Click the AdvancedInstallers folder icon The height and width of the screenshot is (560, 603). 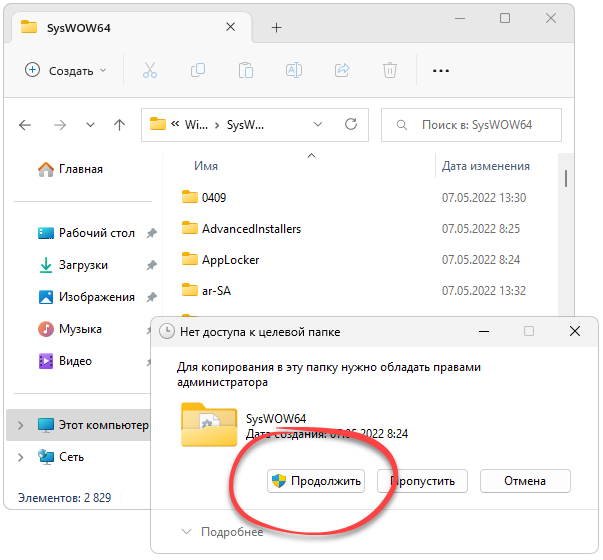190,228
